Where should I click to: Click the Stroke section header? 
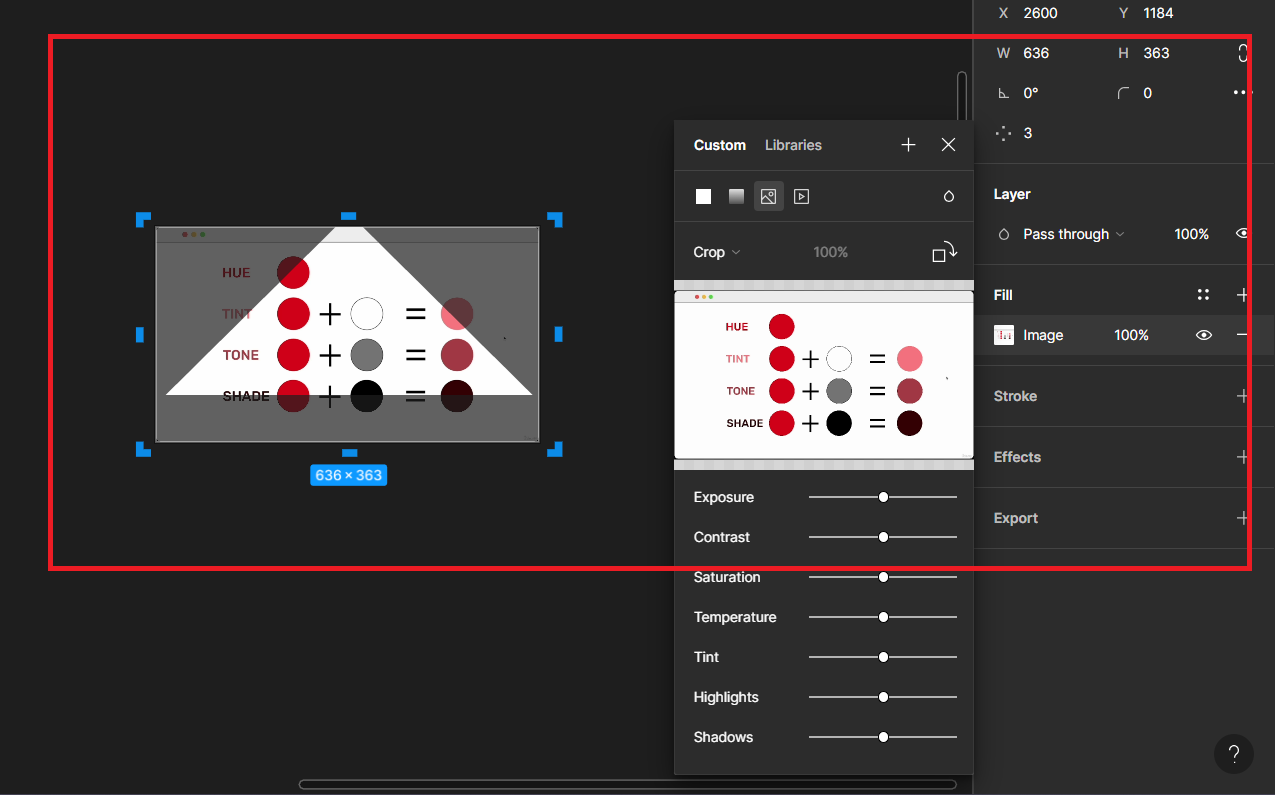pyautogui.click(x=1015, y=396)
